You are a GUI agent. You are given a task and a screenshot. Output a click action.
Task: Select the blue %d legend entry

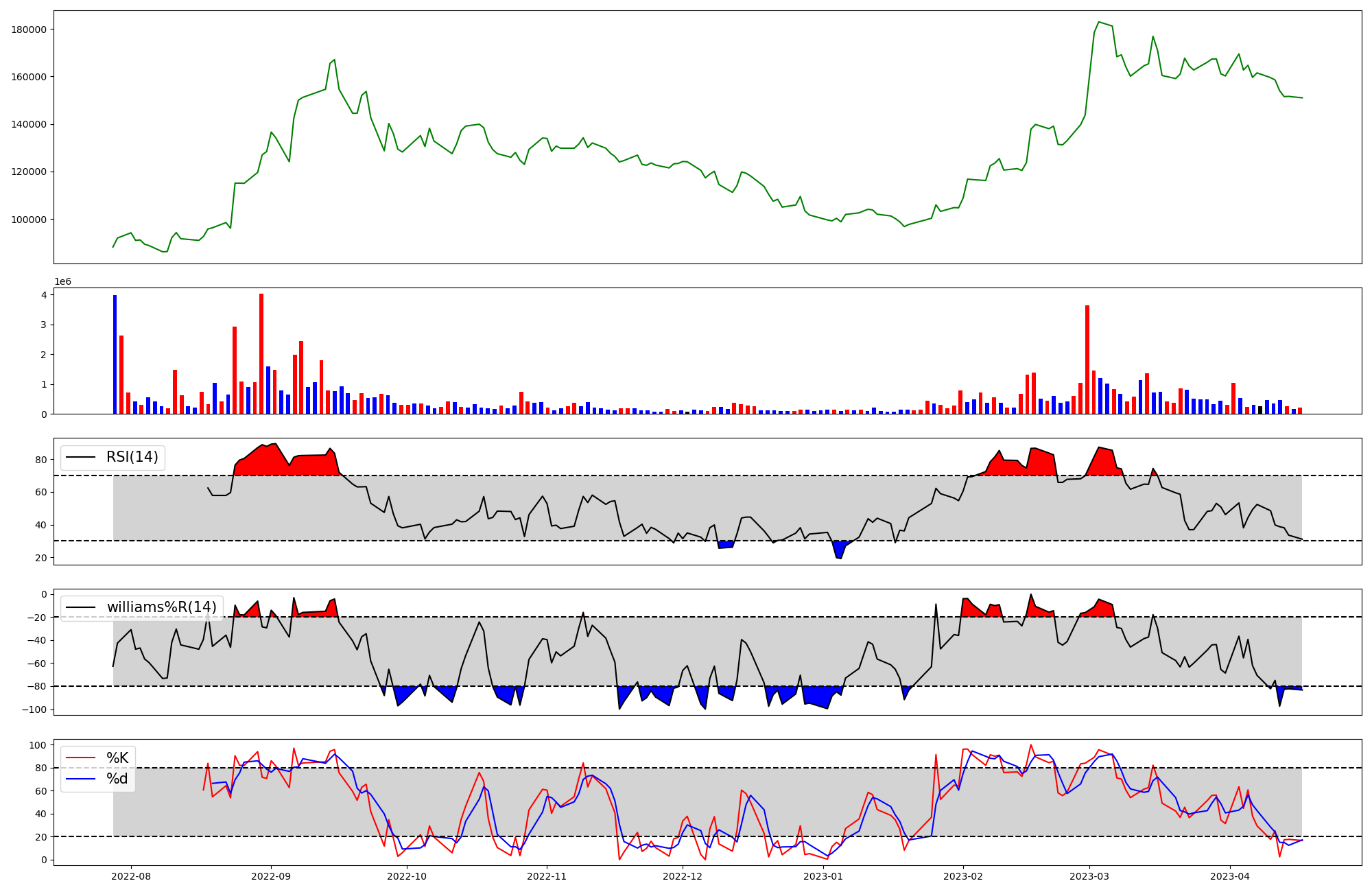pyautogui.click(x=117, y=779)
